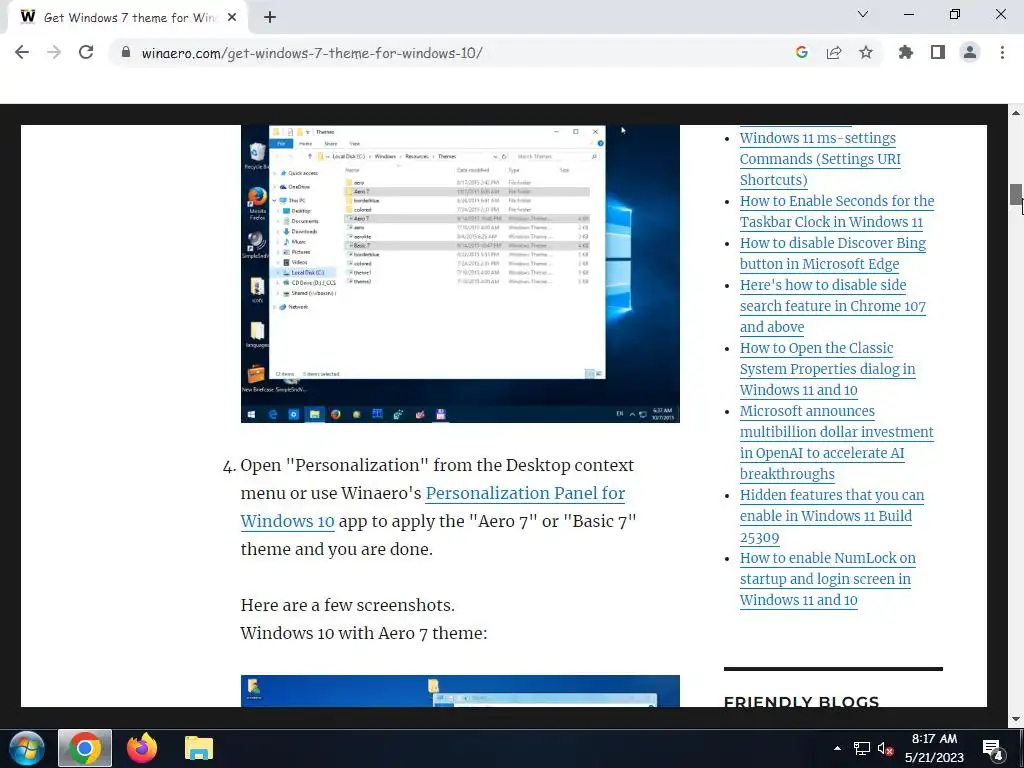Viewport: 1024px width, 768px height.
Task: Click the muted volume tray icon
Action: 885,748
